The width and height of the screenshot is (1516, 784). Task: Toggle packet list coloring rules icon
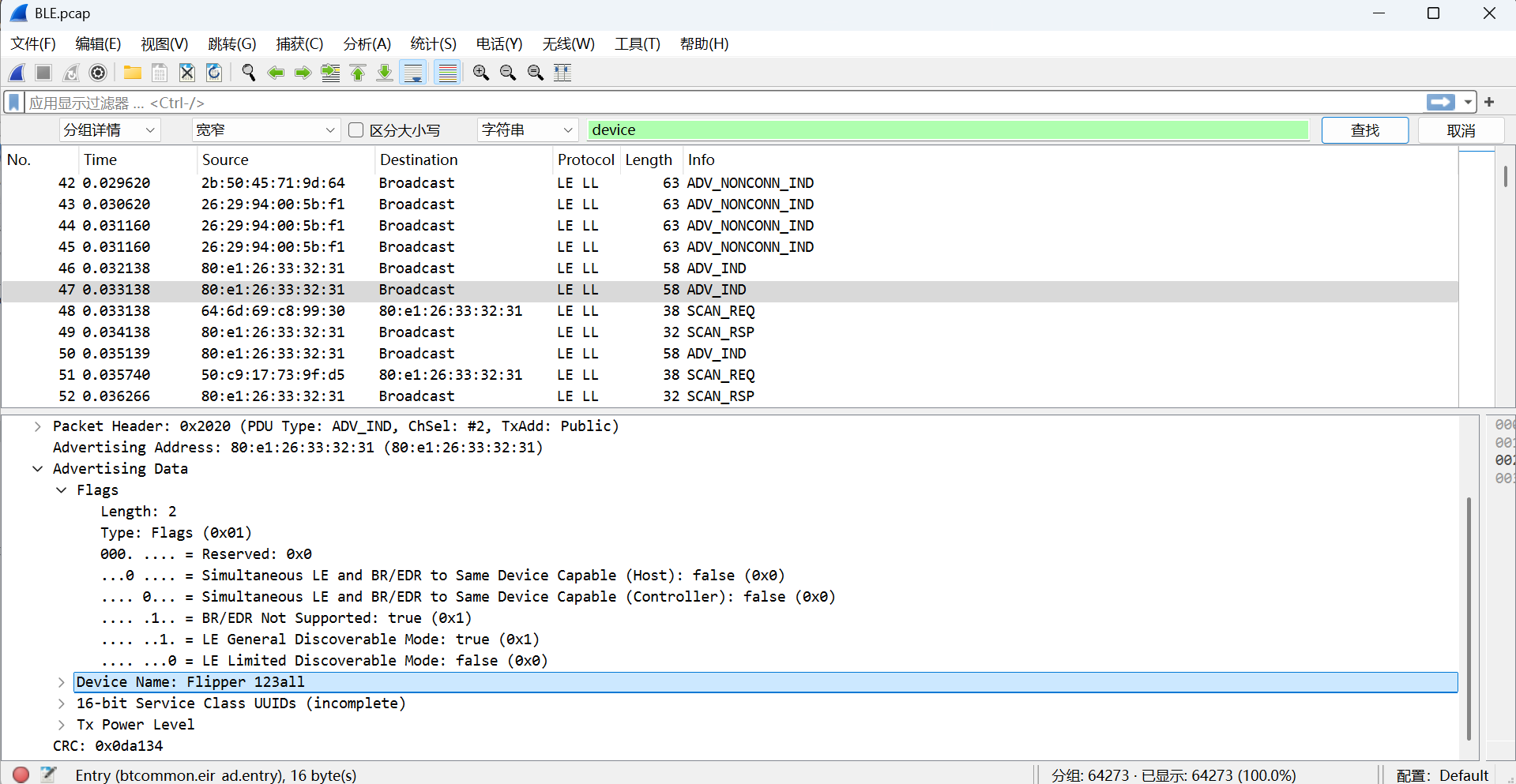pyautogui.click(x=448, y=73)
